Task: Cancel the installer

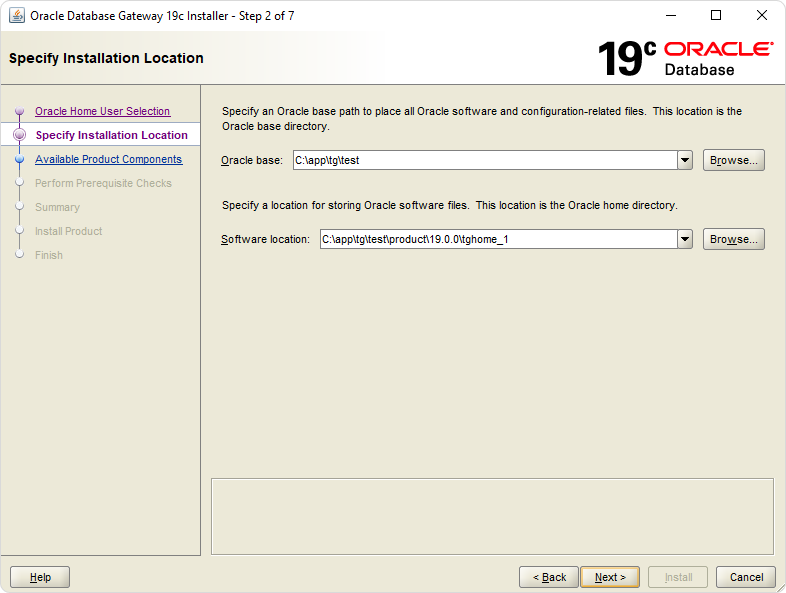Action: point(746,577)
